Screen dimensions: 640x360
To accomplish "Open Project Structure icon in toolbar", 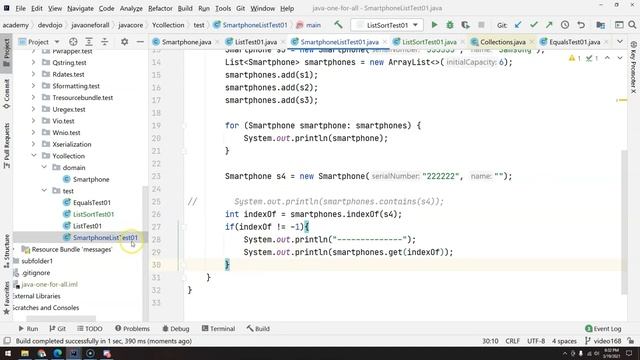I will (600, 25).
